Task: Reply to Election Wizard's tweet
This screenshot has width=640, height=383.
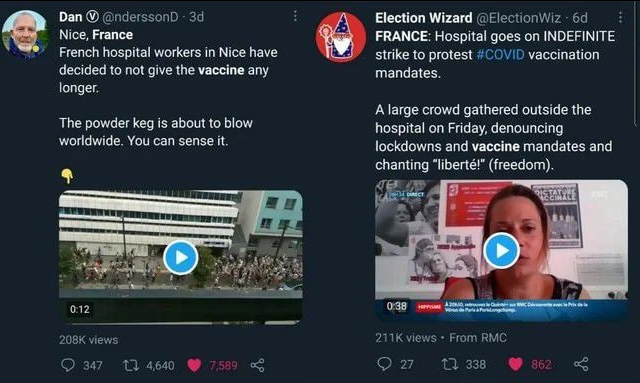Action: [384, 363]
